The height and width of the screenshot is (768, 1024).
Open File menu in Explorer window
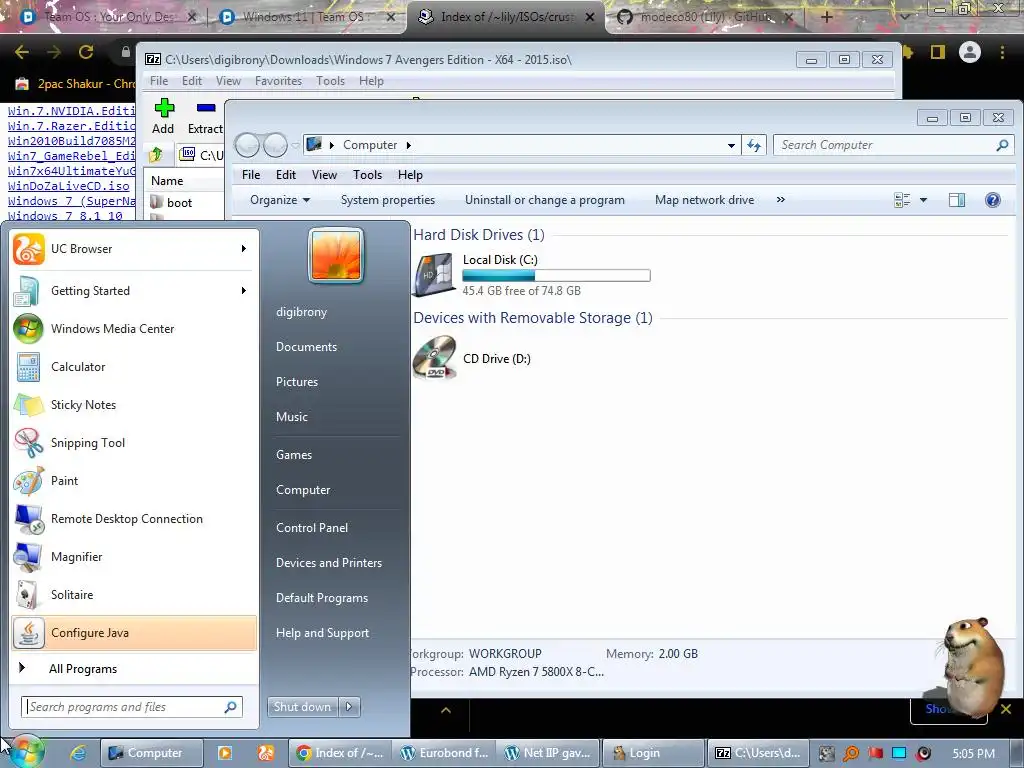tap(251, 174)
